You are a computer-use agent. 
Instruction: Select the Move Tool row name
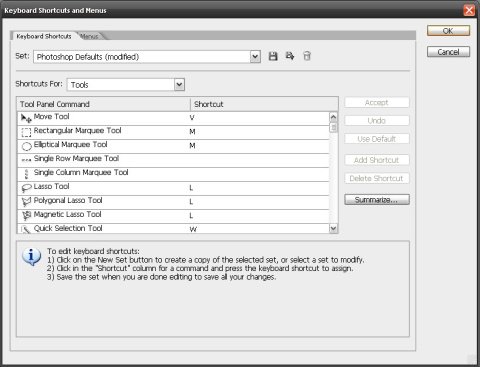pos(52,117)
